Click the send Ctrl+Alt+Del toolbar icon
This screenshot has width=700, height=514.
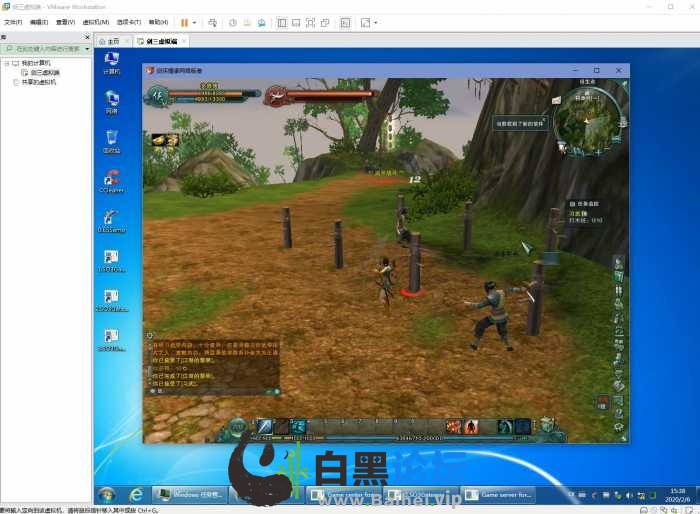point(212,22)
